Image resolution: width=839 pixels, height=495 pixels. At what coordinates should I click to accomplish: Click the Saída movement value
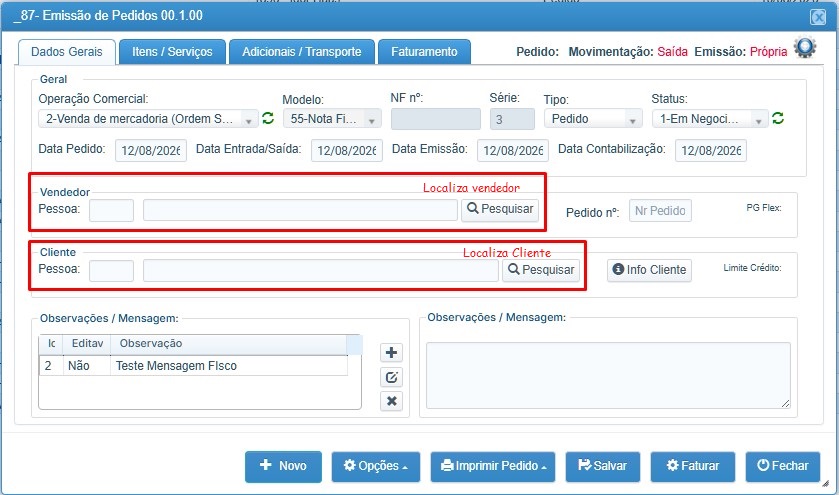coord(673,52)
